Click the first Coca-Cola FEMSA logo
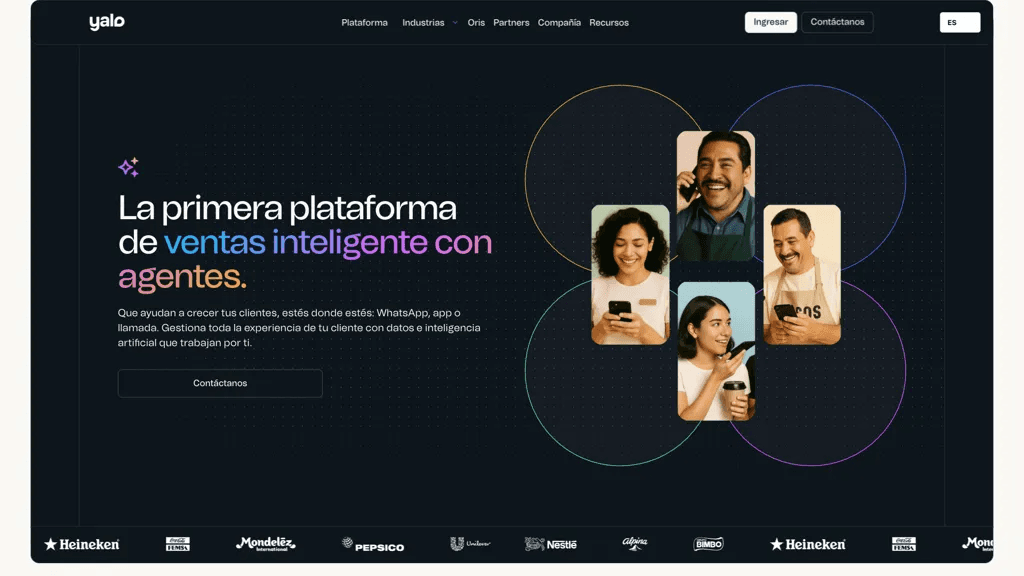 (x=178, y=543)
